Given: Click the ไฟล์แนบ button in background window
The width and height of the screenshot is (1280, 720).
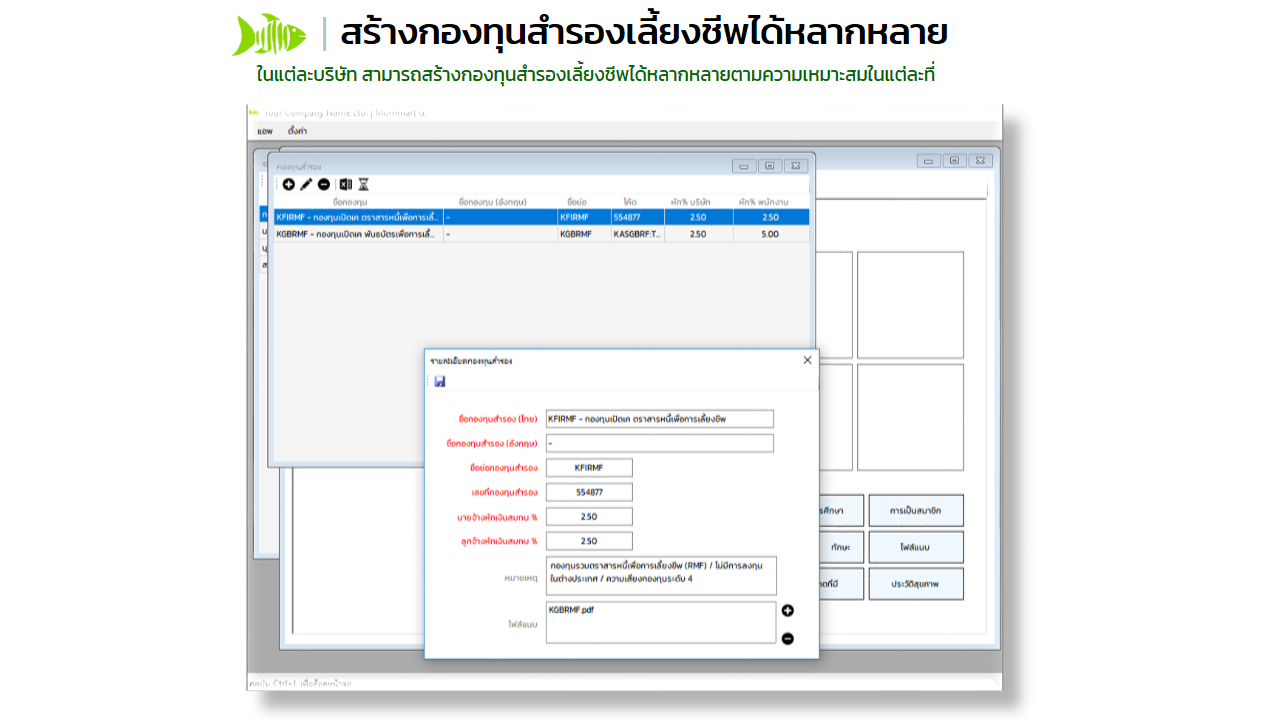Looking at the screenshot, I should click(x=916, y=547).
